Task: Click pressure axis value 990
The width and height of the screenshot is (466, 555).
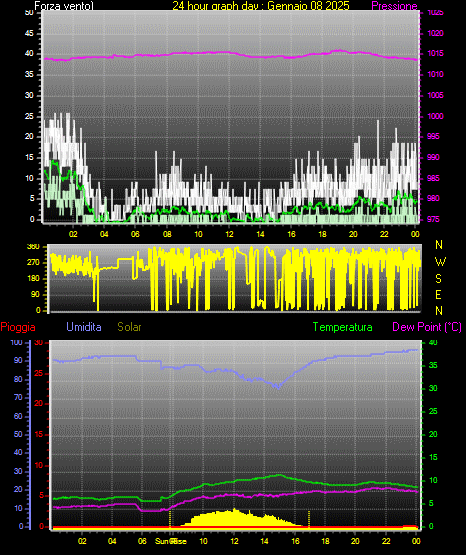Action: (x=433, y=157)
